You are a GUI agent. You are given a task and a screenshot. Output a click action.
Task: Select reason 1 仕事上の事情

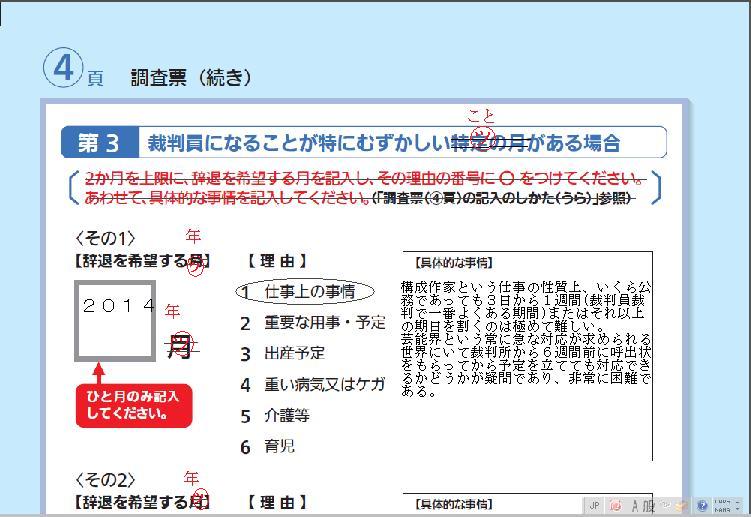click(x=305, y=291)
